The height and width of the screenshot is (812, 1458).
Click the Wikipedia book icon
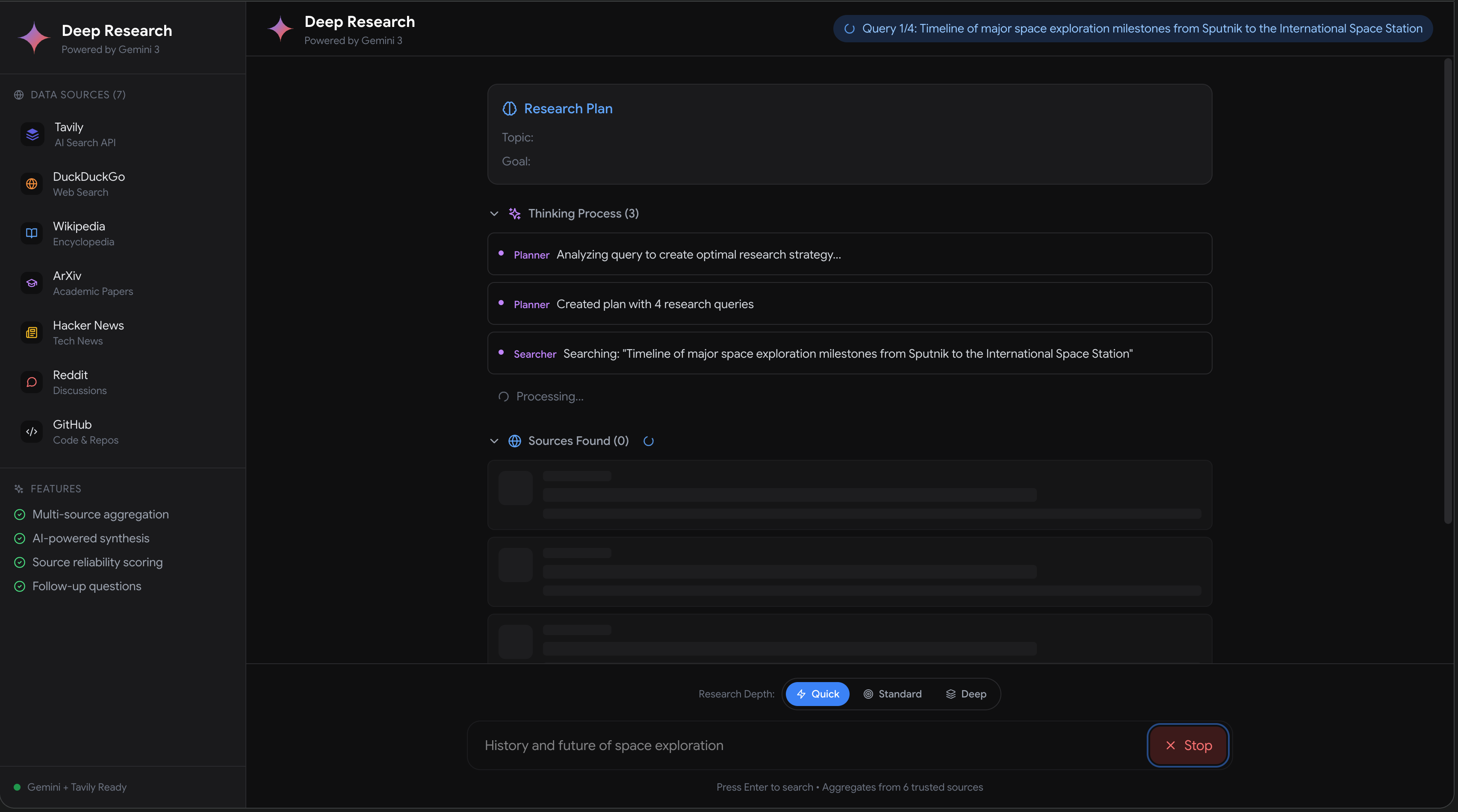point(32,233)
